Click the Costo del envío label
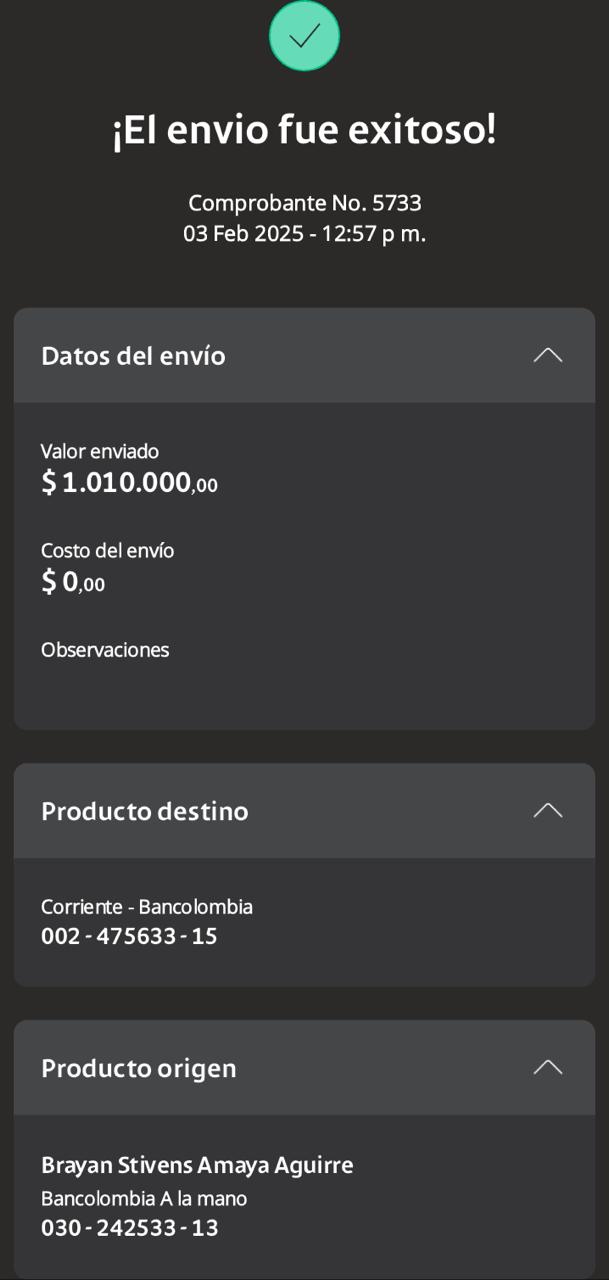 tap(107, 550)
